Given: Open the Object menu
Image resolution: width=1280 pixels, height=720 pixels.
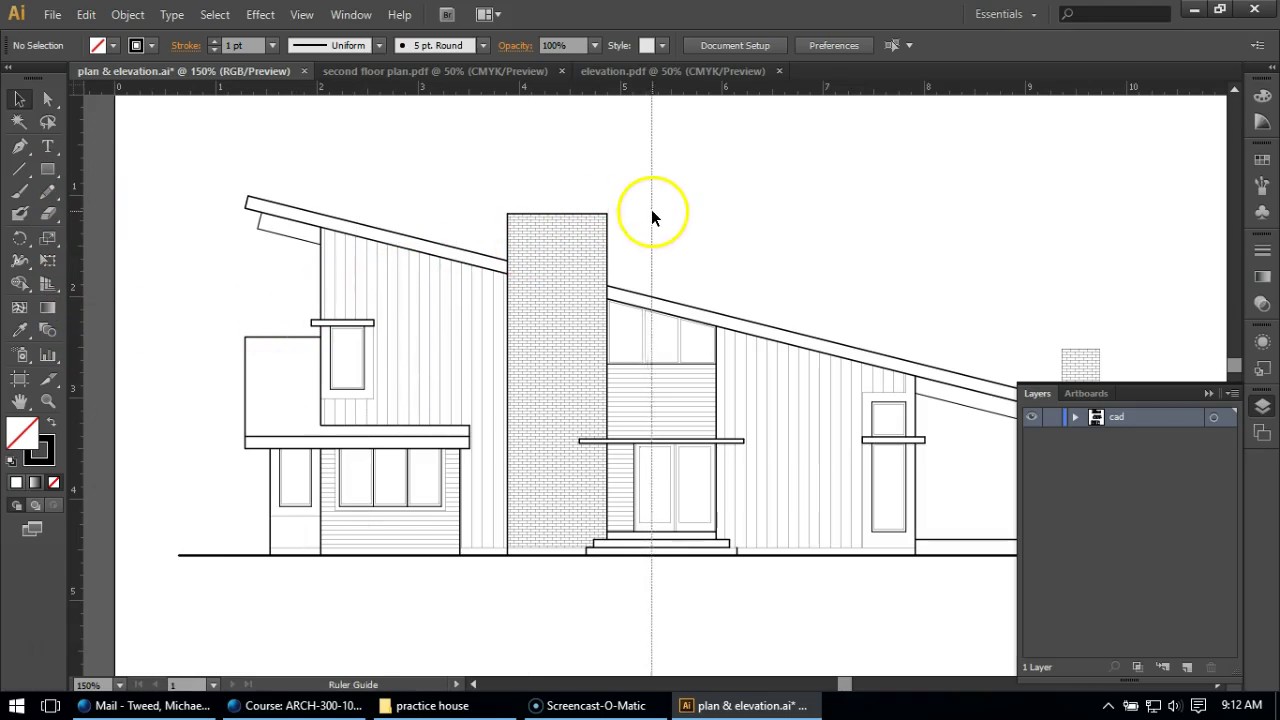Looking at the screenshot, I should (x=127, y=15).
